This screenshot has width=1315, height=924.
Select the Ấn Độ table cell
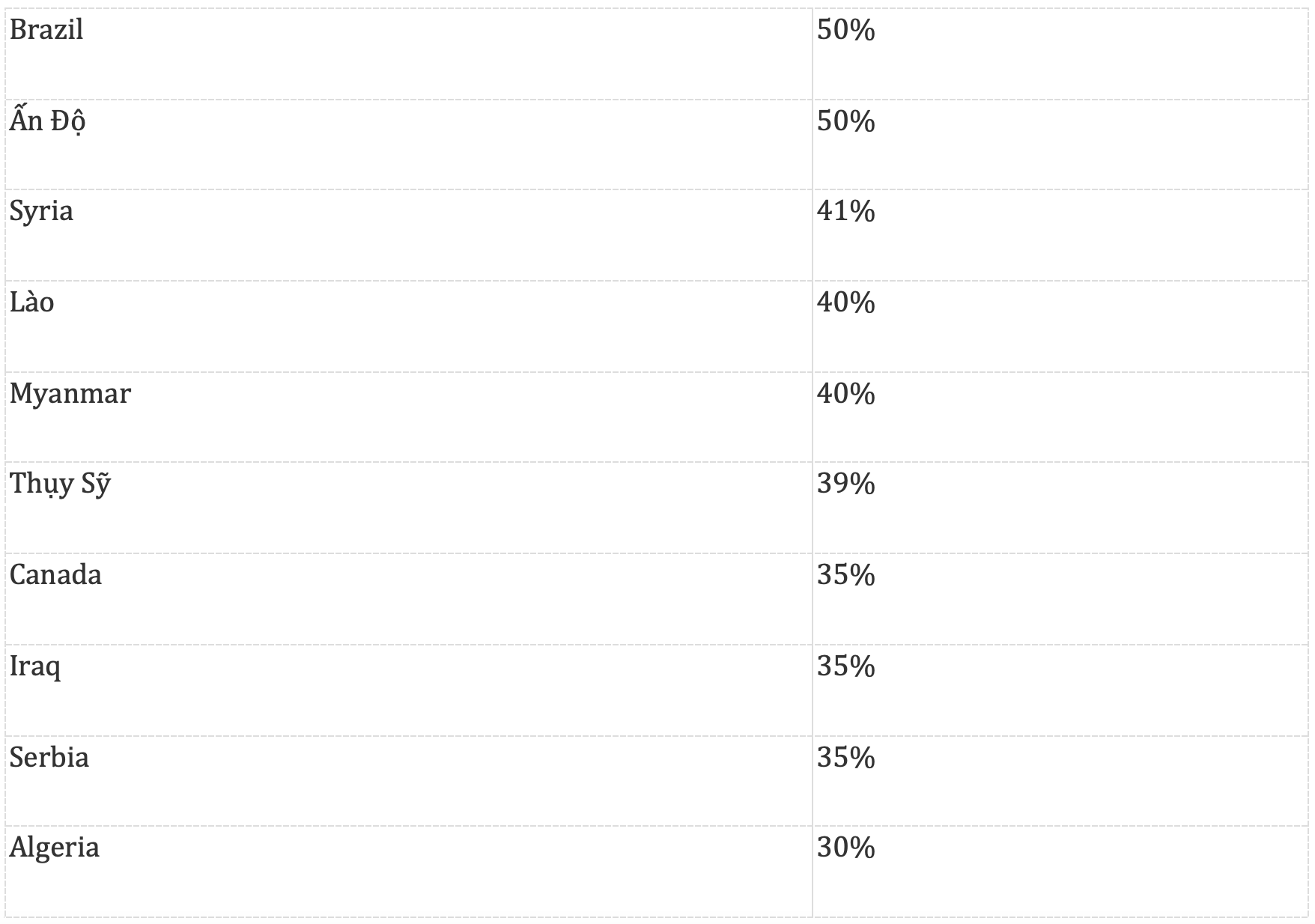(47, 121)
